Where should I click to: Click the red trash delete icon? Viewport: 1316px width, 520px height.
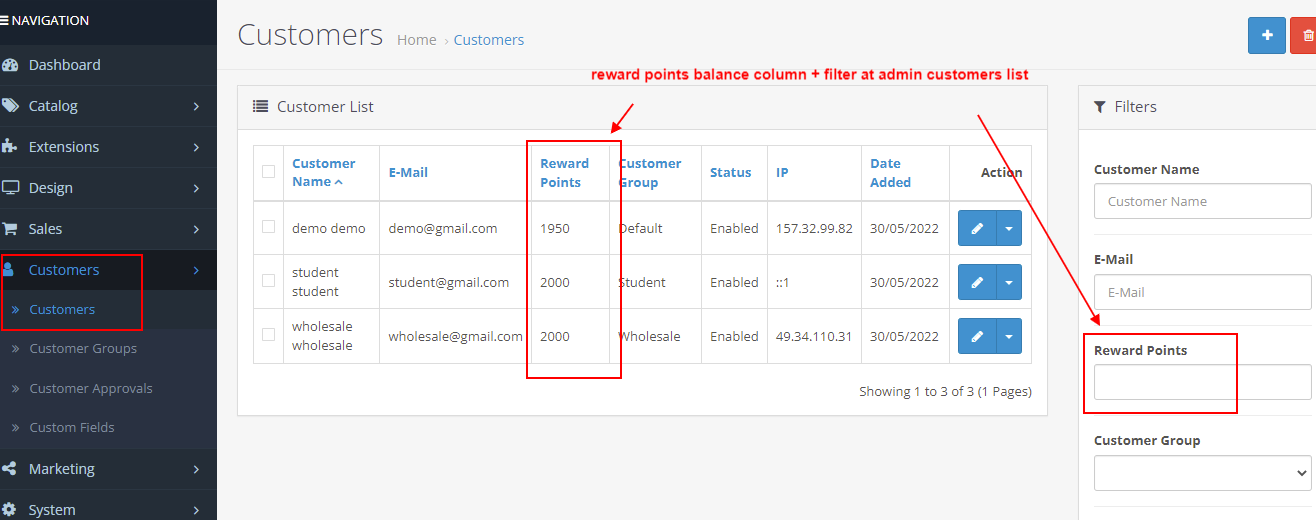[x=1306, y=35]
